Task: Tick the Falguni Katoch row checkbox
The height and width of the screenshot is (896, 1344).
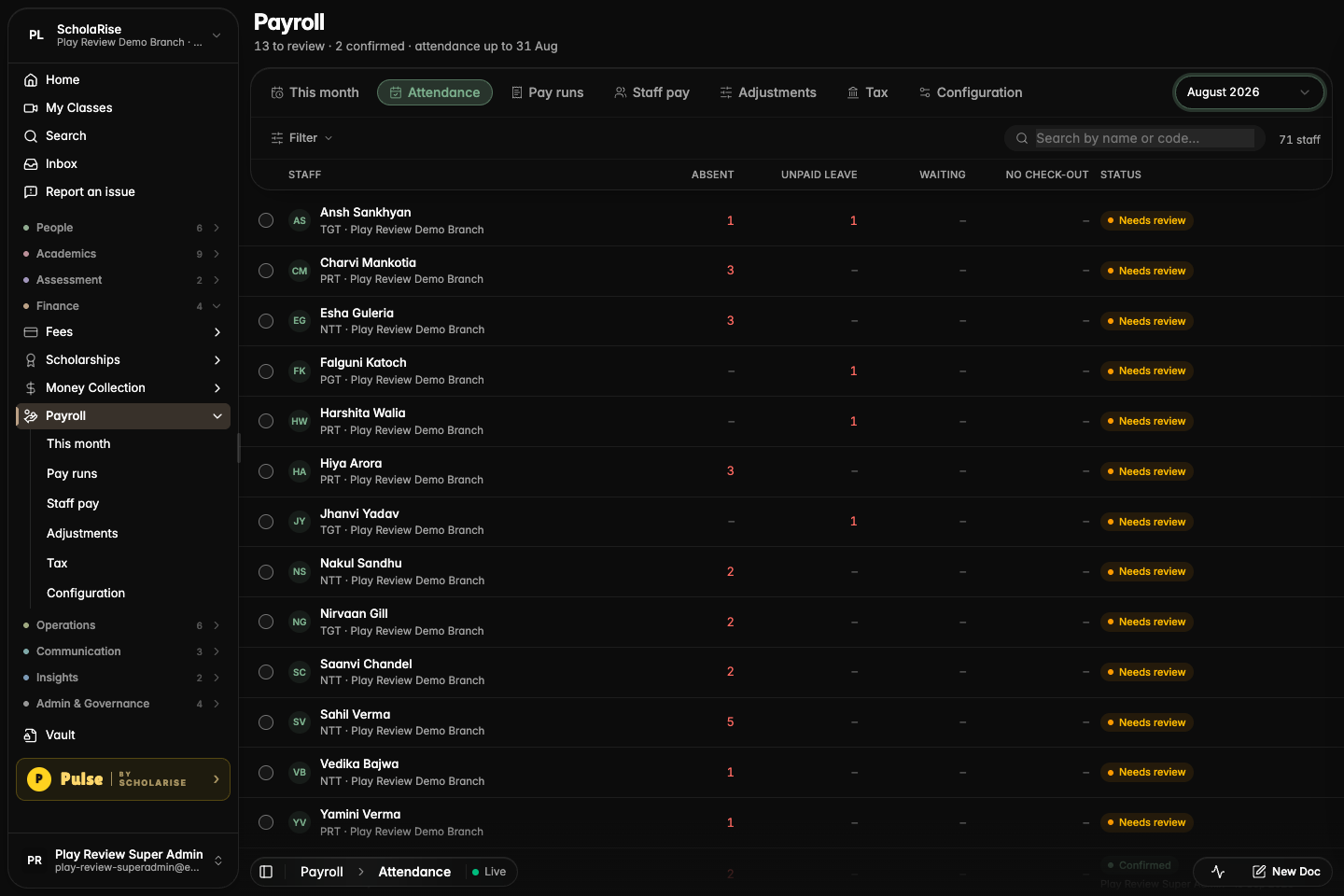Action: (x=266, y=371)
